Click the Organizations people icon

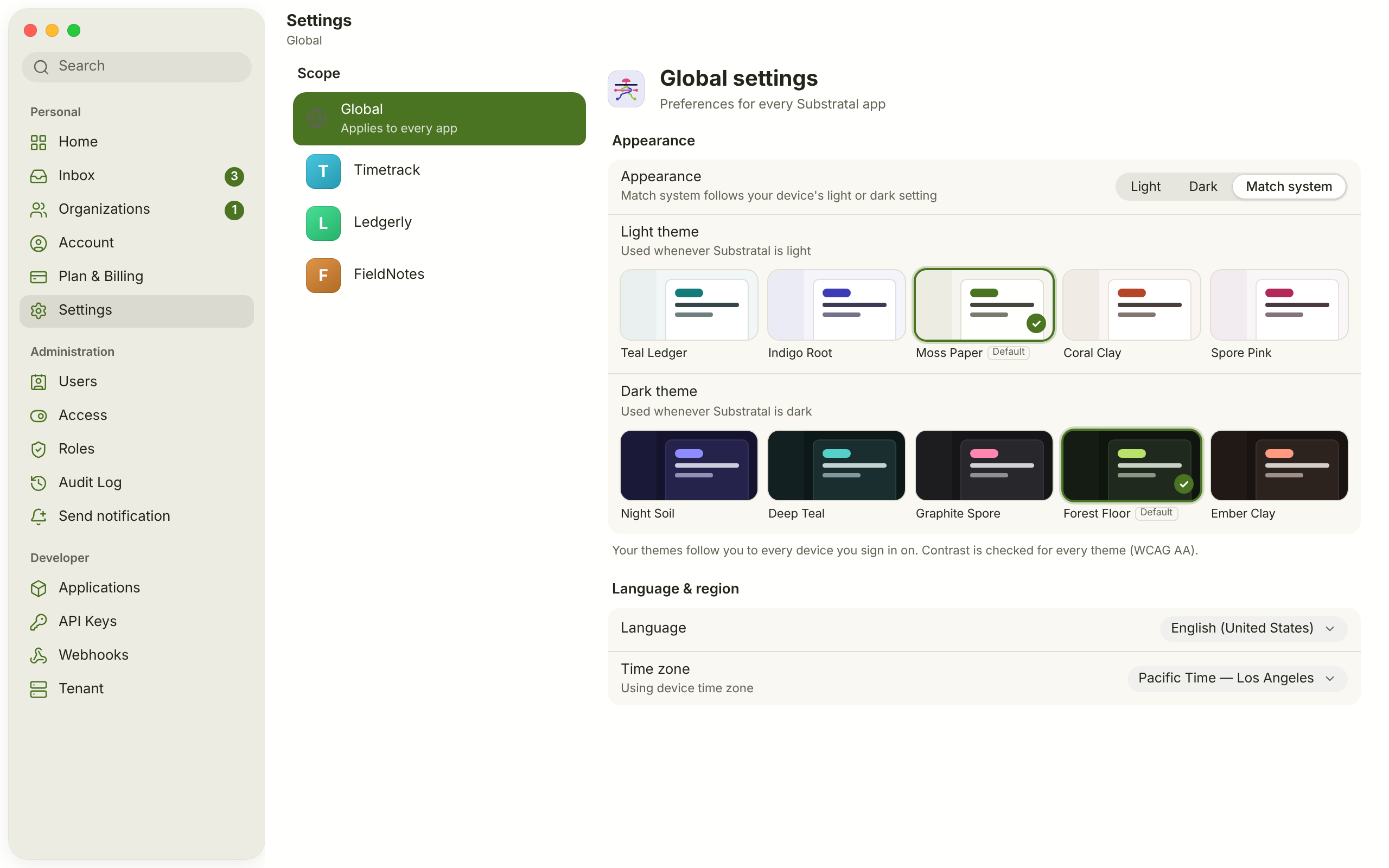(x=39, y=209)
